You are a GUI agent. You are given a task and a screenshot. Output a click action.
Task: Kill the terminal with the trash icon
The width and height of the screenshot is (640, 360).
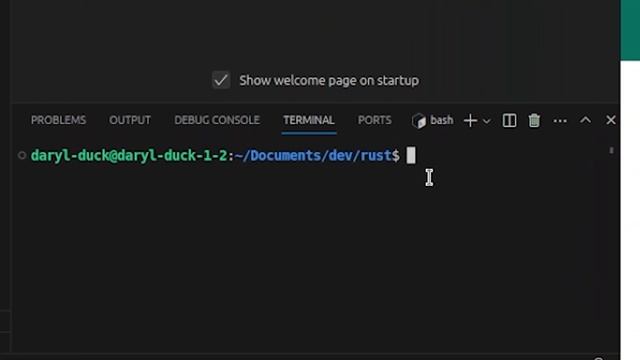534,120
